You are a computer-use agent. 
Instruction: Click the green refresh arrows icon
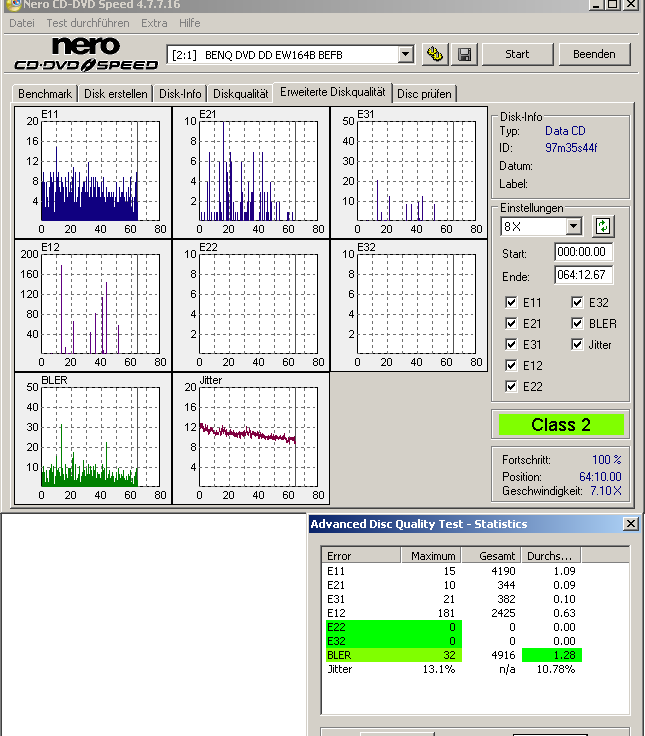click(x=603, y=226)
